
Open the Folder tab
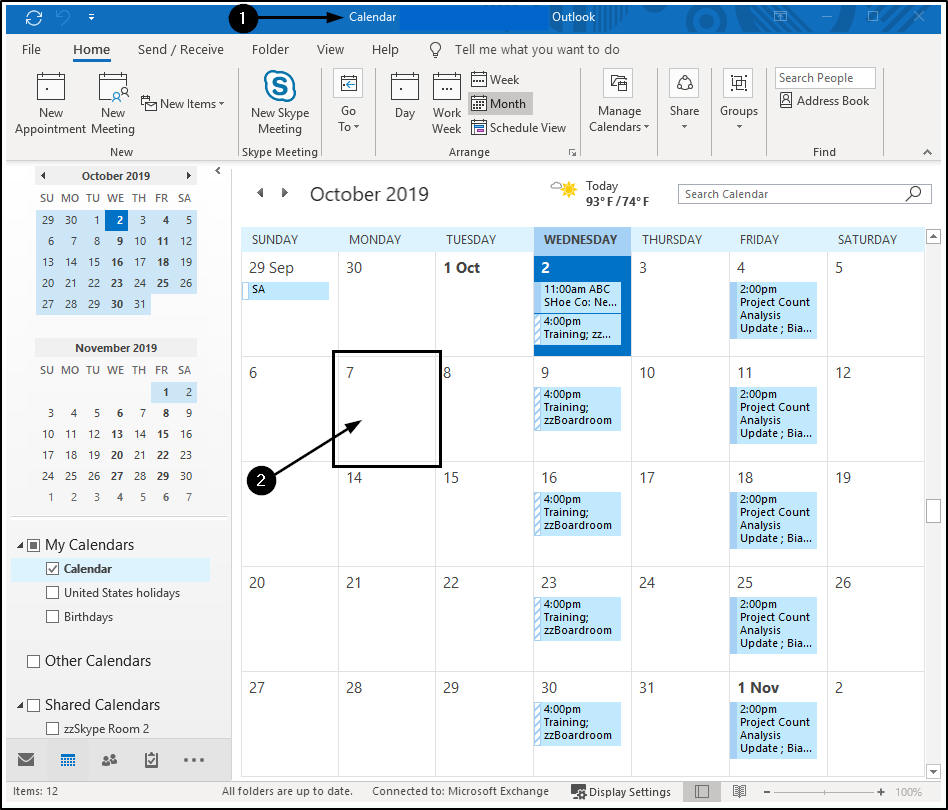(270, 50)
